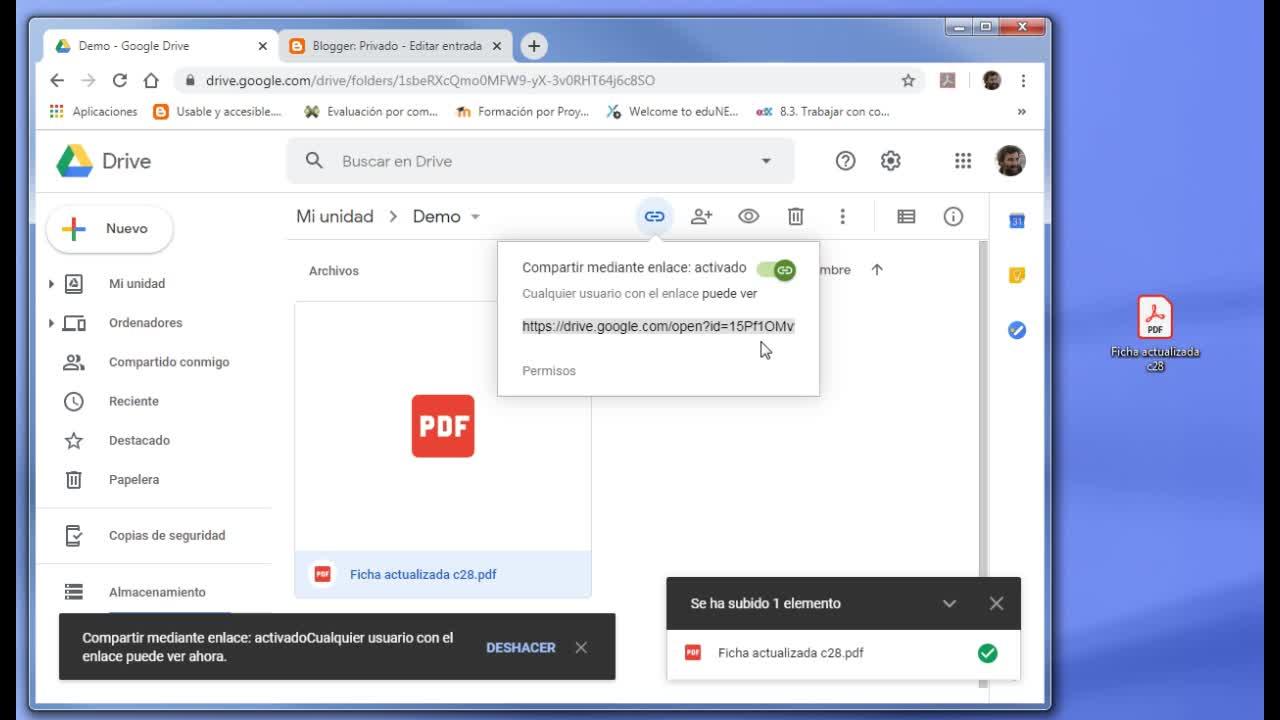
Task: Click the green upload complete checkmark
Action: [987, 653]
